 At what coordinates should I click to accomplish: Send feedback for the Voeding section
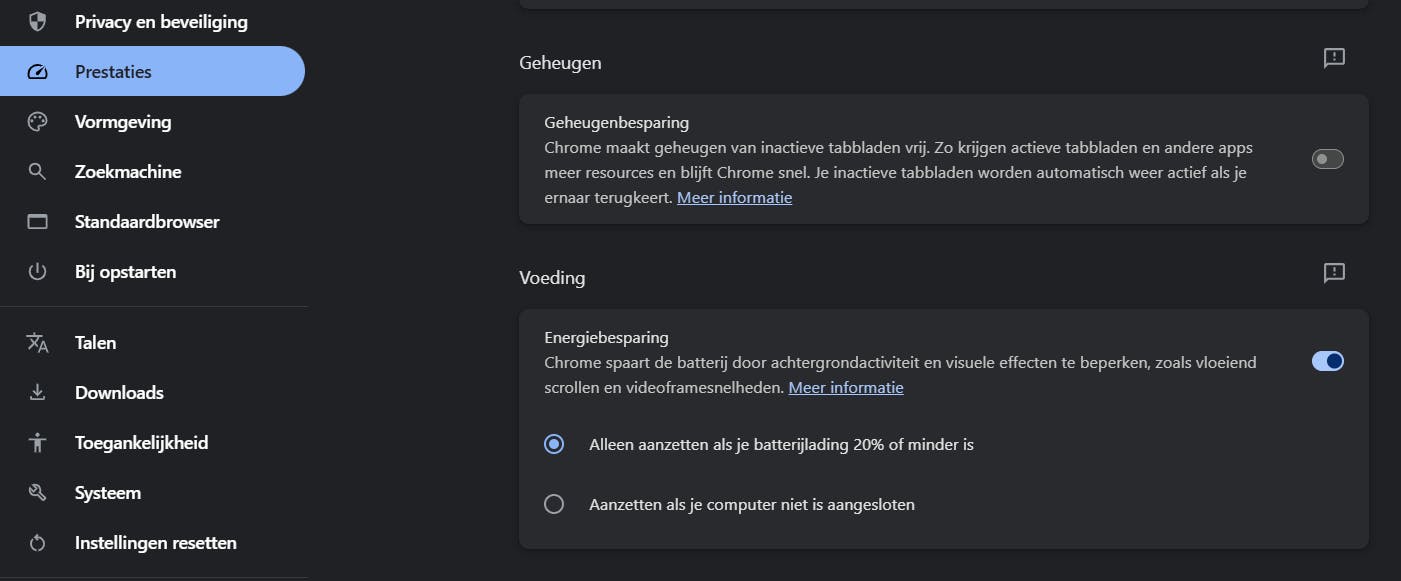pos(1334,272)
